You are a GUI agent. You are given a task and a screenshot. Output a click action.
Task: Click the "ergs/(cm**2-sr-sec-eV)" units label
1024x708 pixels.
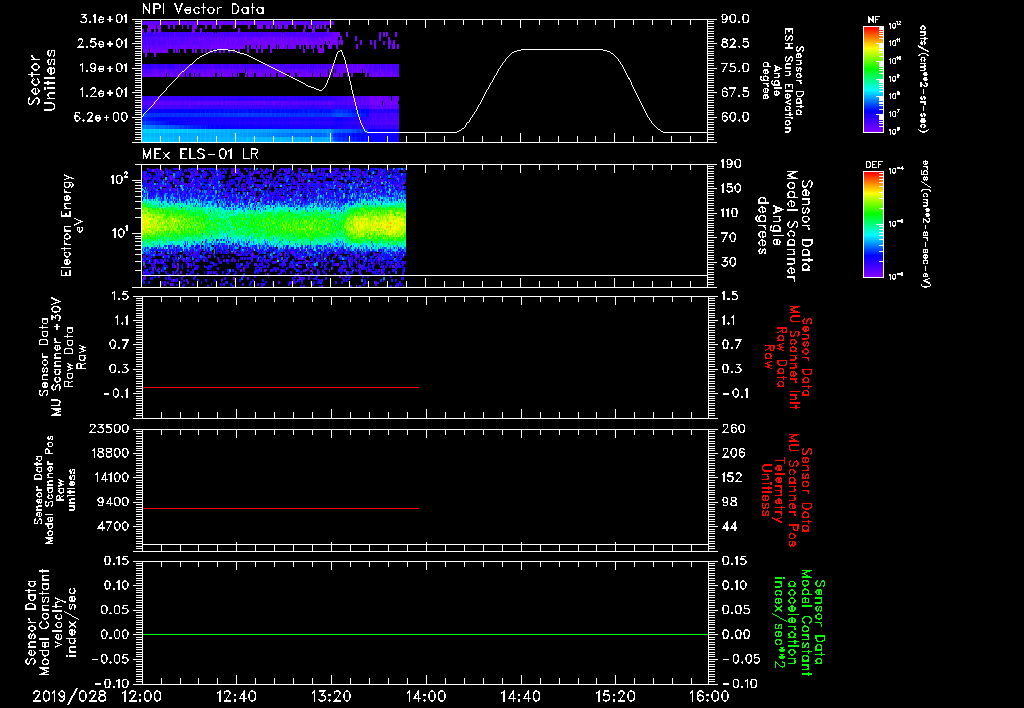[925, 224]
